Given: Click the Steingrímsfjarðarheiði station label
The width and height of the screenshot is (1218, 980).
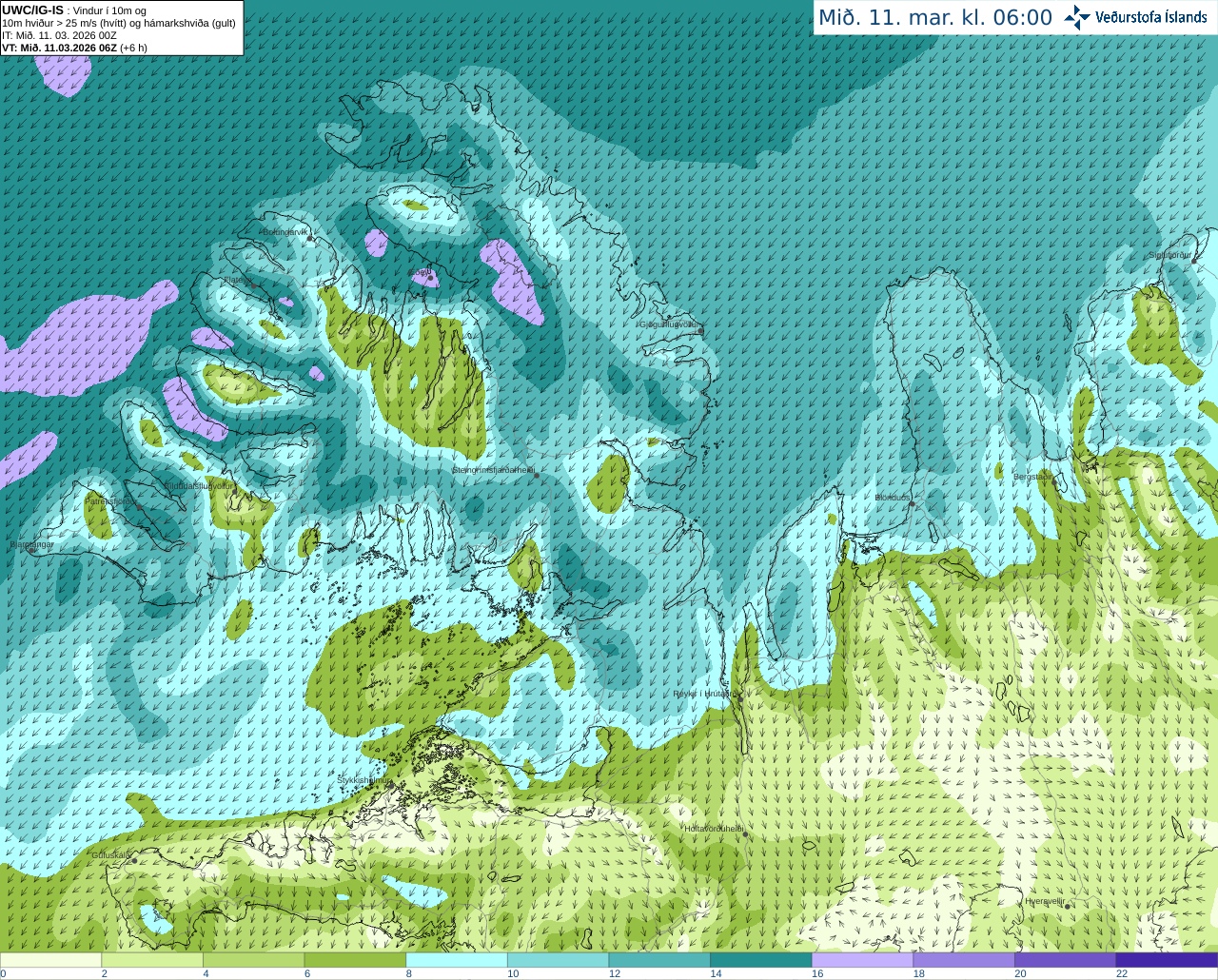Looking at the screenshot, I should [x=493, y=470].
